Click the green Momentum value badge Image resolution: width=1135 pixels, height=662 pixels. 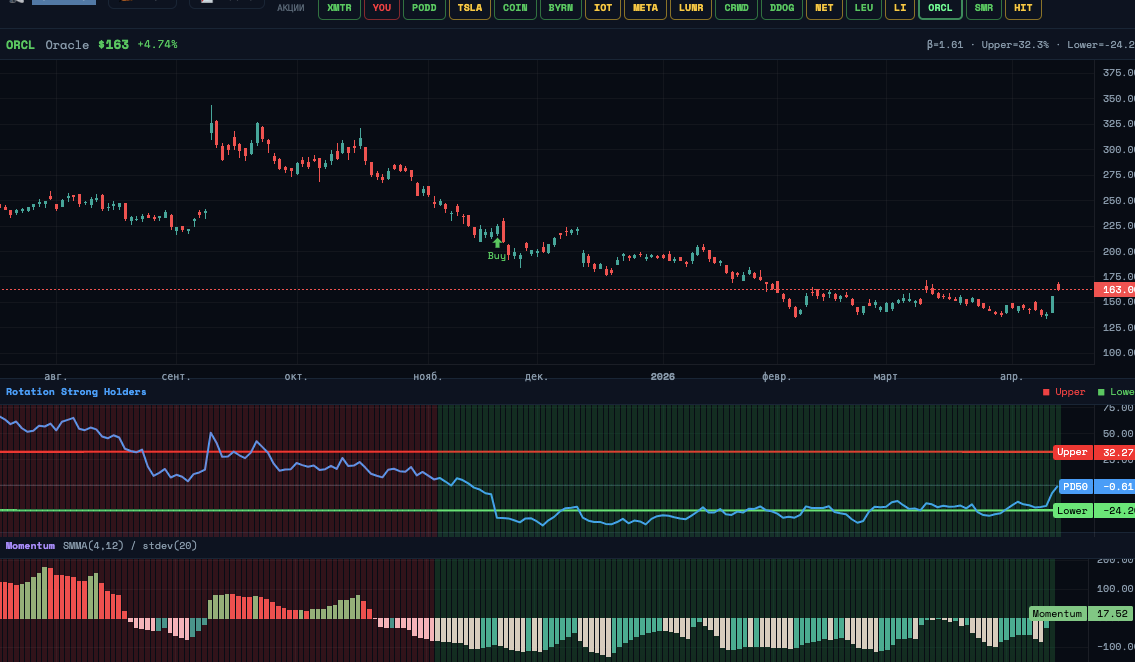point(1058,614)
